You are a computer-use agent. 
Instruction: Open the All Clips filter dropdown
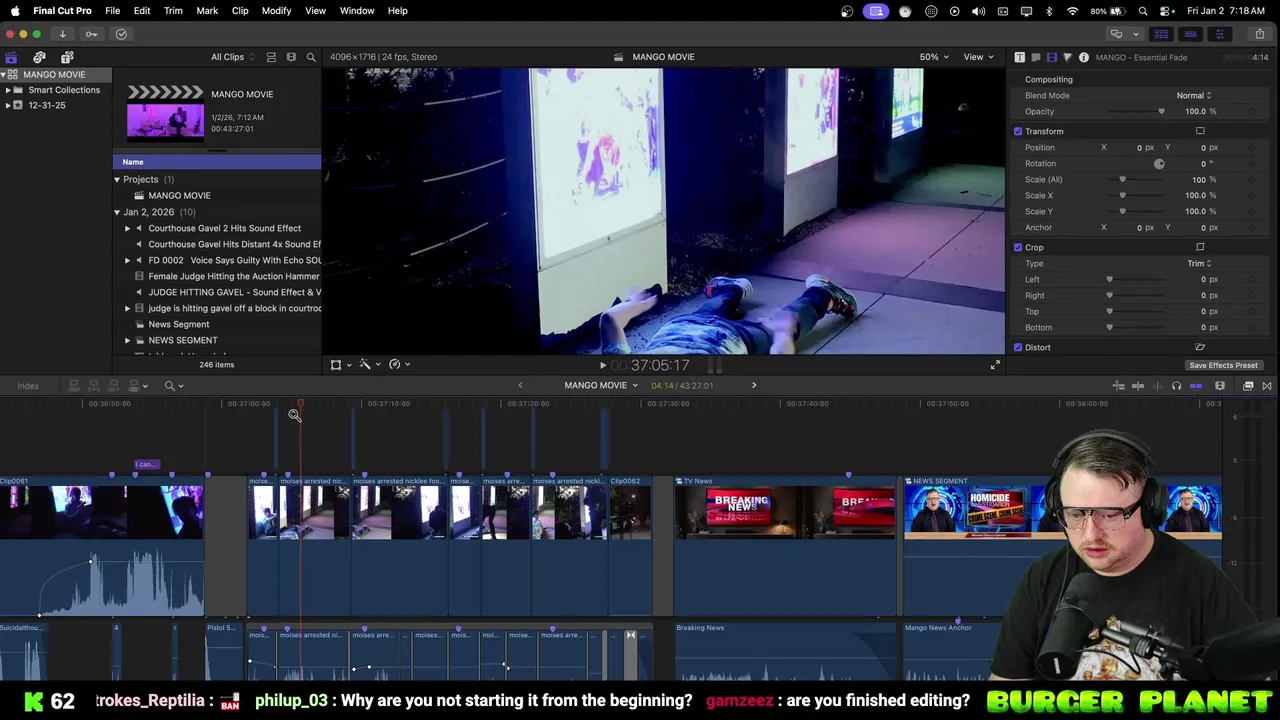(233, 57)
